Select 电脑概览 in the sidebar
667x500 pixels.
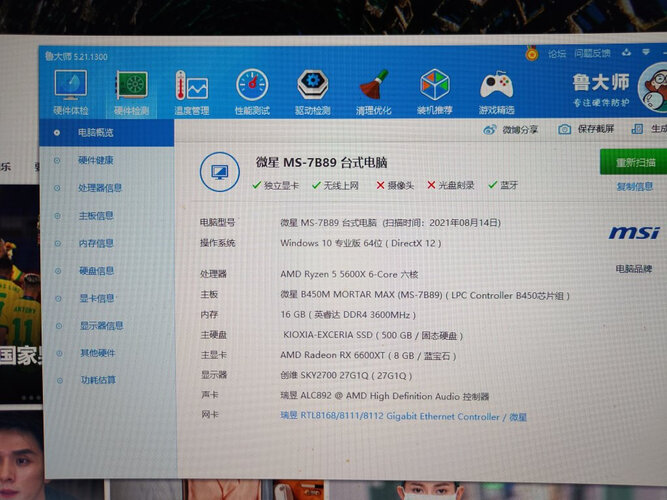(x=106, y=133)
